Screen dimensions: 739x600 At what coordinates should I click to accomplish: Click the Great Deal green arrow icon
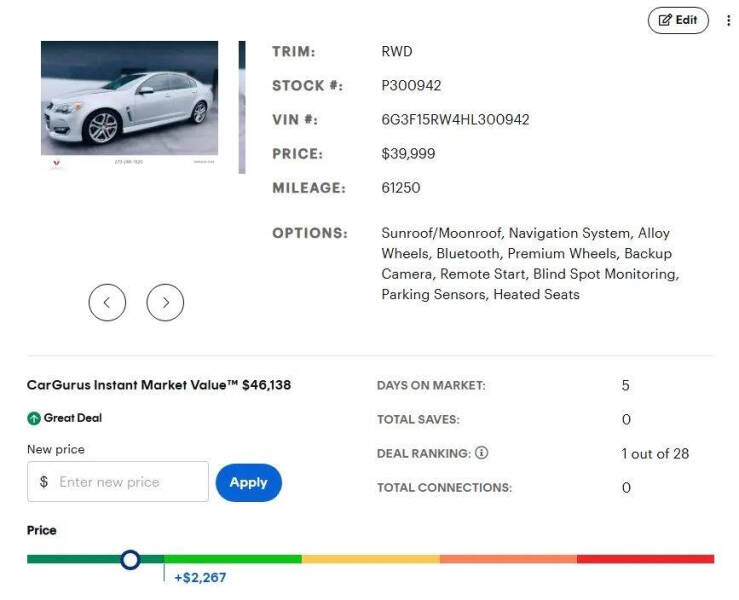[34, 418]
